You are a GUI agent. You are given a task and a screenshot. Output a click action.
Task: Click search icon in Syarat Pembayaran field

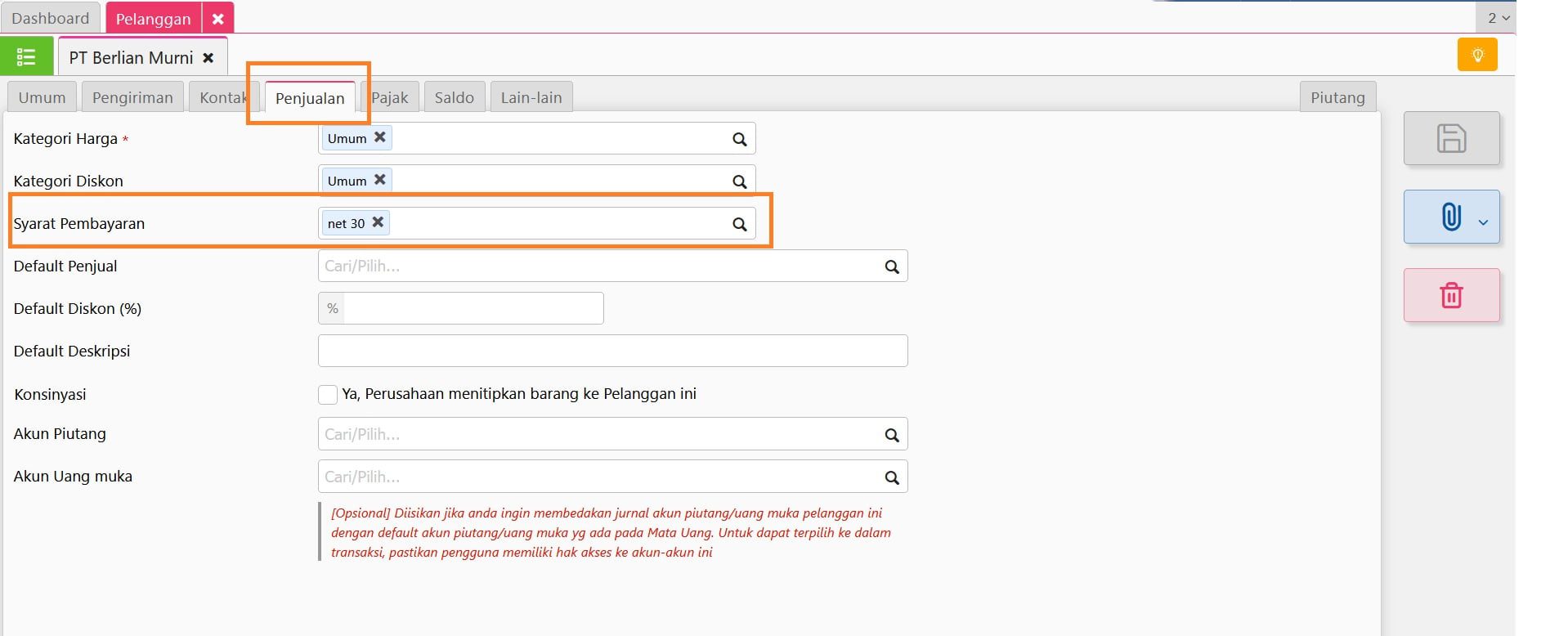coord(739,224)
